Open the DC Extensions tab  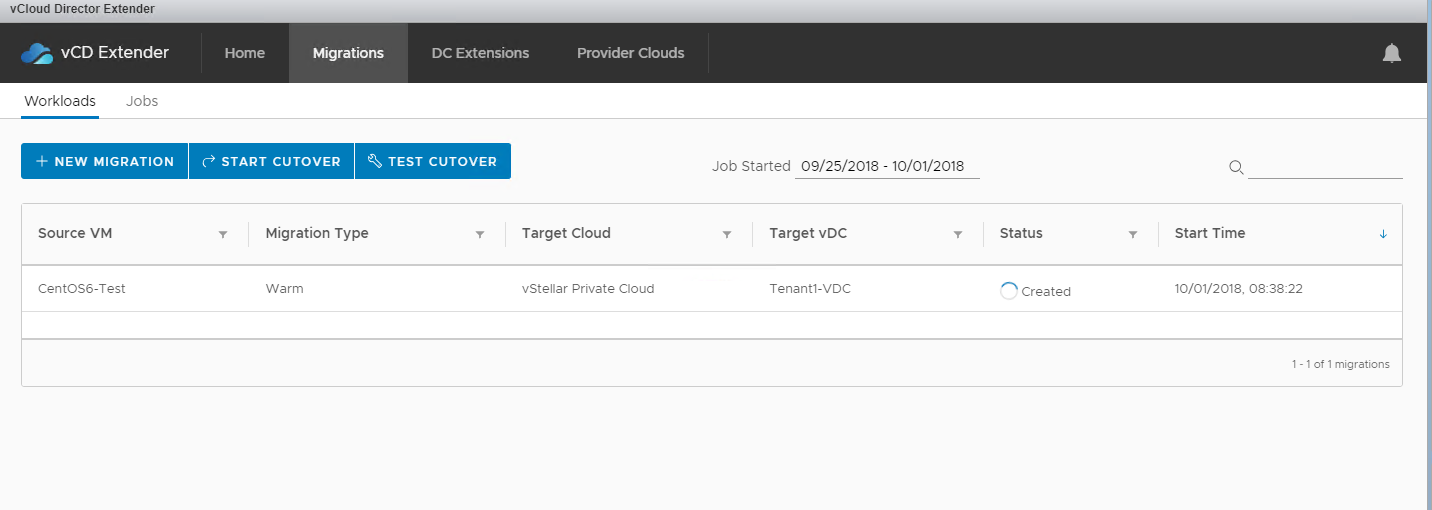click(480, 53)
